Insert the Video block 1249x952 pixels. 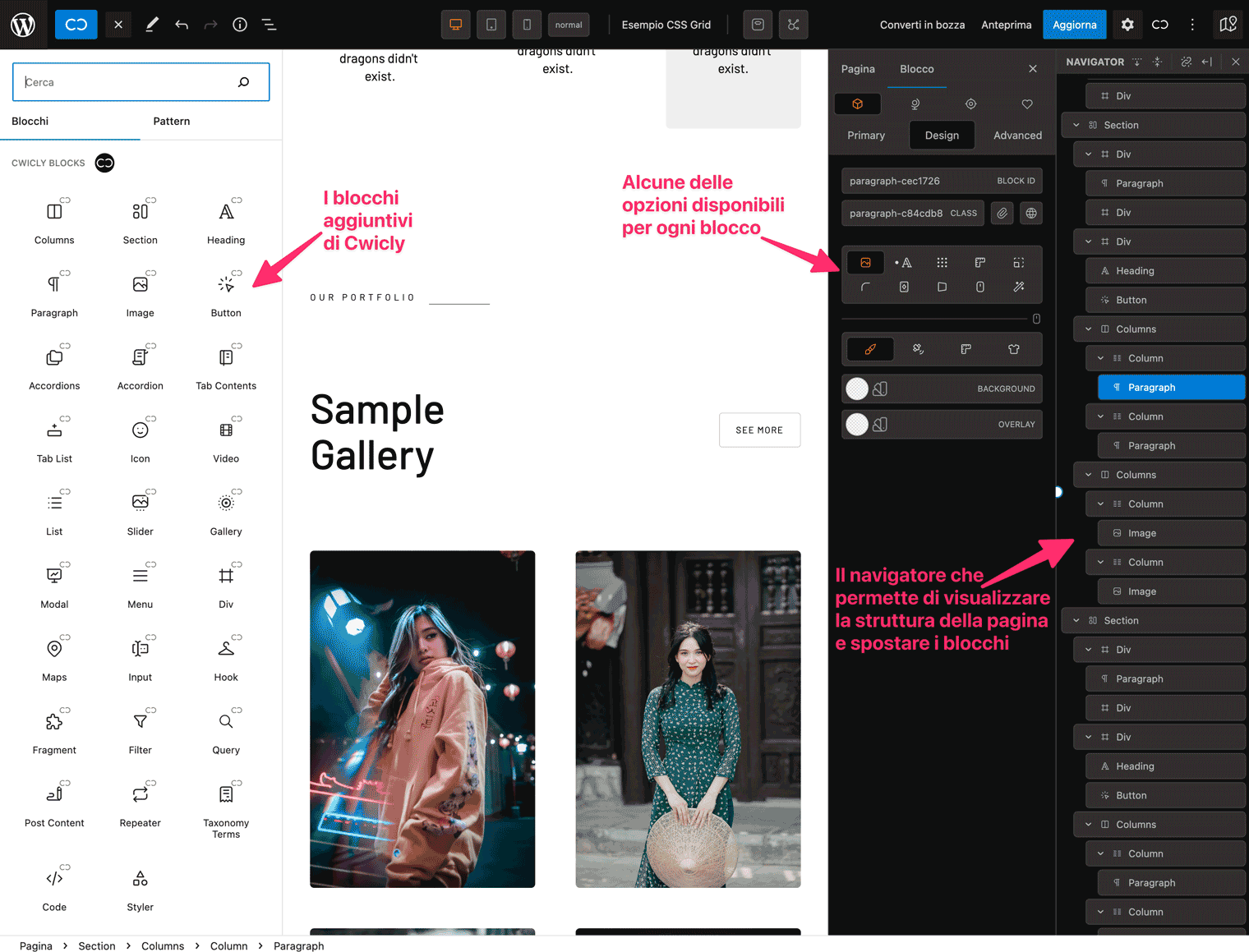pyautogui.click(x=226, y=441)
